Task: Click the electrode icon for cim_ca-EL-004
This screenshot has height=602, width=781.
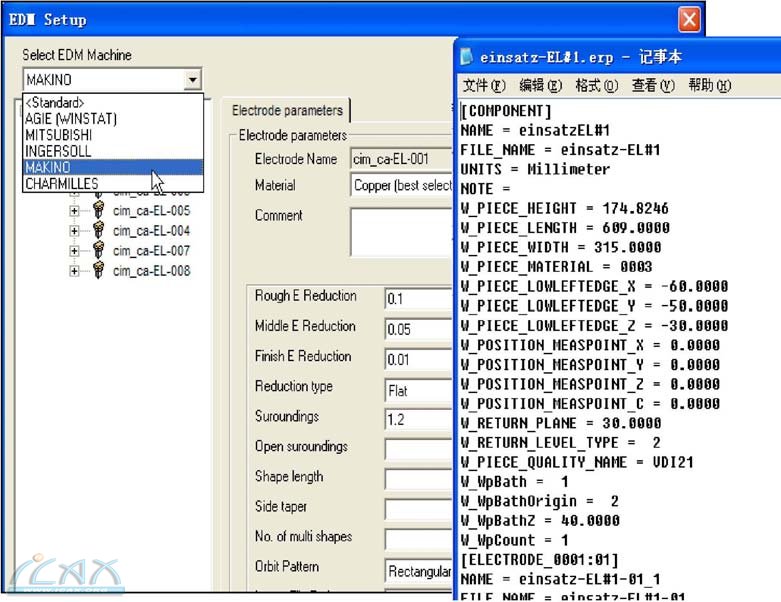Action: (98, 231)
